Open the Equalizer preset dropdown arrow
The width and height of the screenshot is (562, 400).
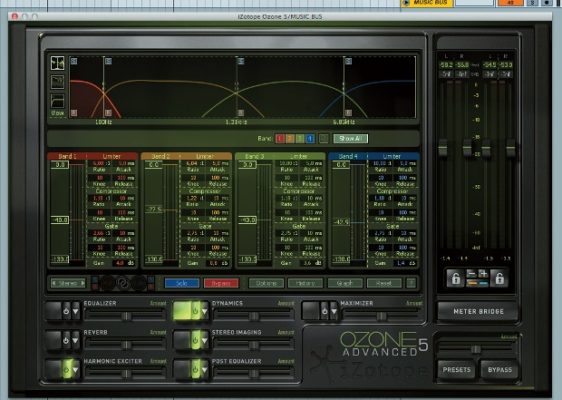coord(76,311)
